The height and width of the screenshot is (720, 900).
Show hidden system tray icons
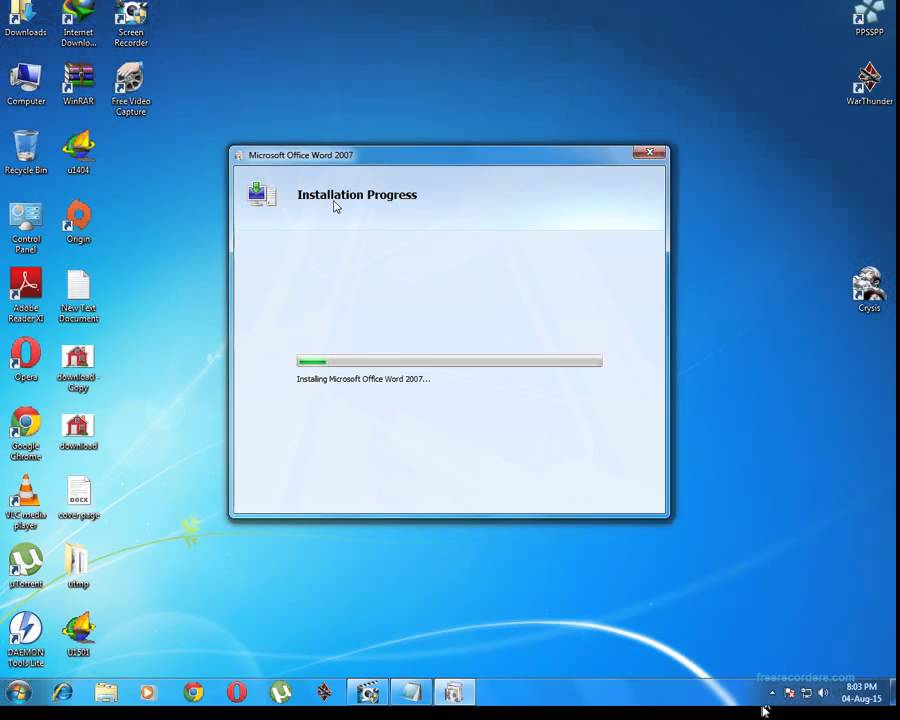[x=772, y=693]
